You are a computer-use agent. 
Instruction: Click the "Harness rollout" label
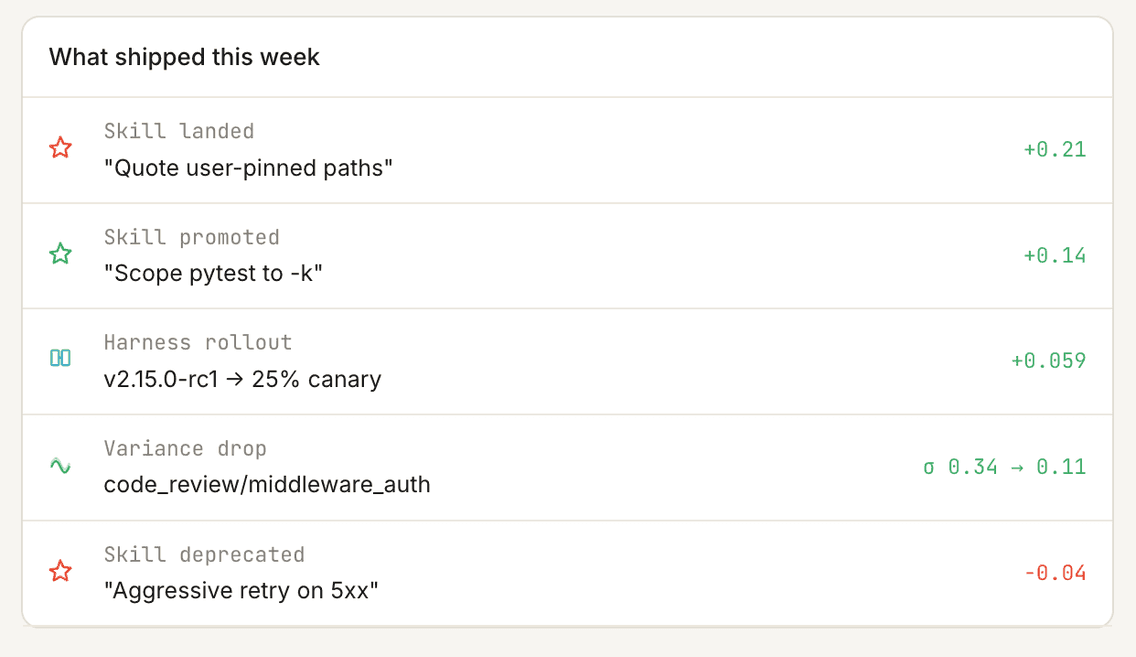point(198,342)
